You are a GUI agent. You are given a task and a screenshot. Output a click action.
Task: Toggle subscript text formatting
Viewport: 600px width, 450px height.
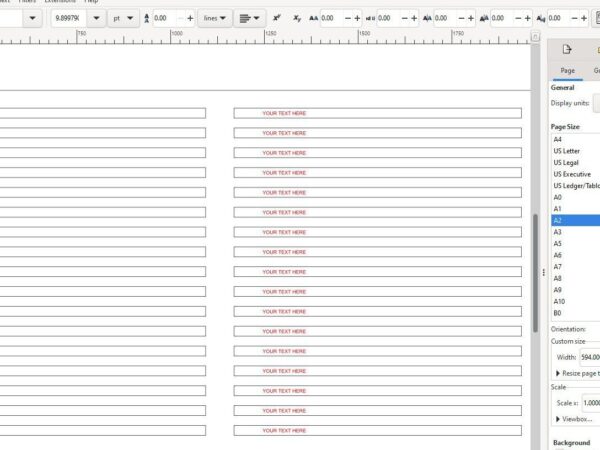pos(297,18)
